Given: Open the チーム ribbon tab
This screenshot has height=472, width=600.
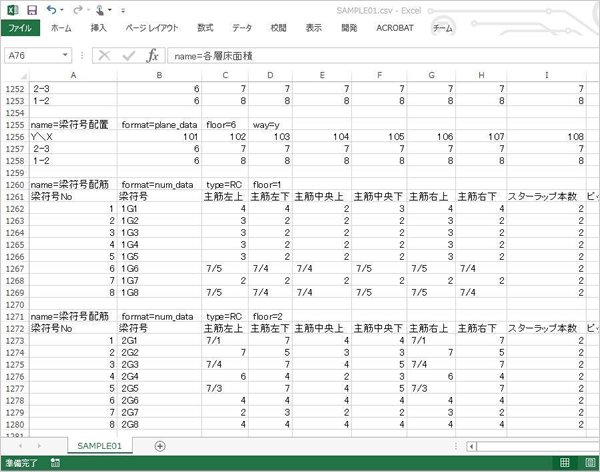Looking at the screenshot, I should pos(442,28).
